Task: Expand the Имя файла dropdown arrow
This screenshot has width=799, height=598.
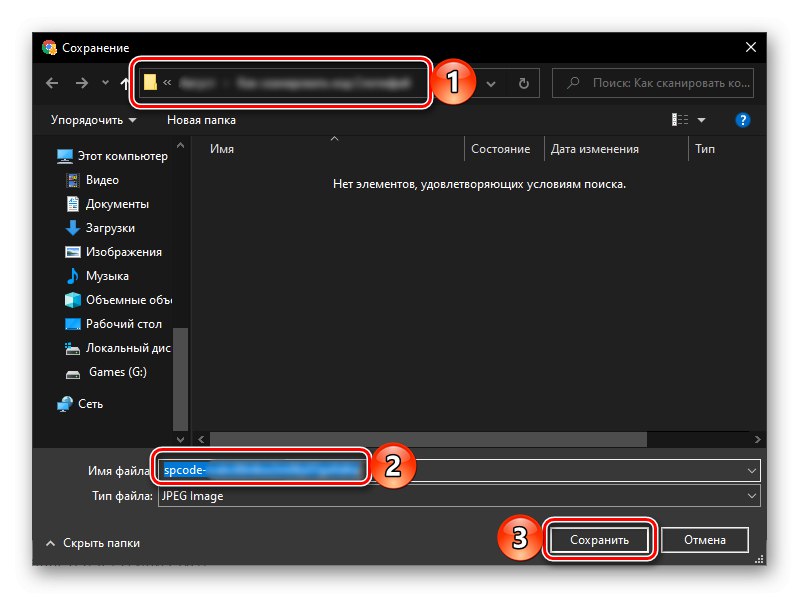Action: 752,471
